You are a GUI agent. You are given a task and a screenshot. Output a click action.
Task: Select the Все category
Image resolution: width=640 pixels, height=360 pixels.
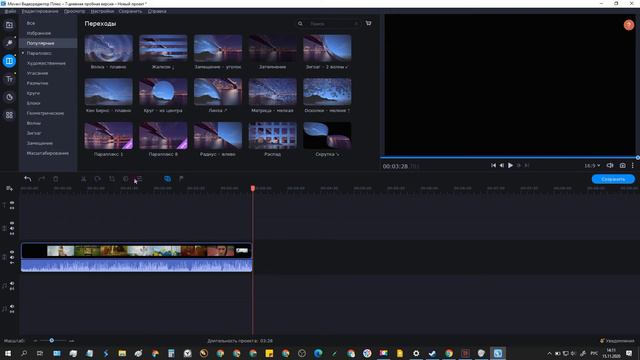click(31, 23)
